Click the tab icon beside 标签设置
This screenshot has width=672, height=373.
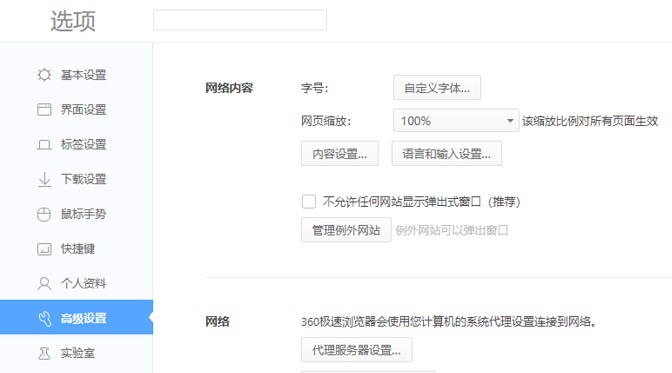44,144
